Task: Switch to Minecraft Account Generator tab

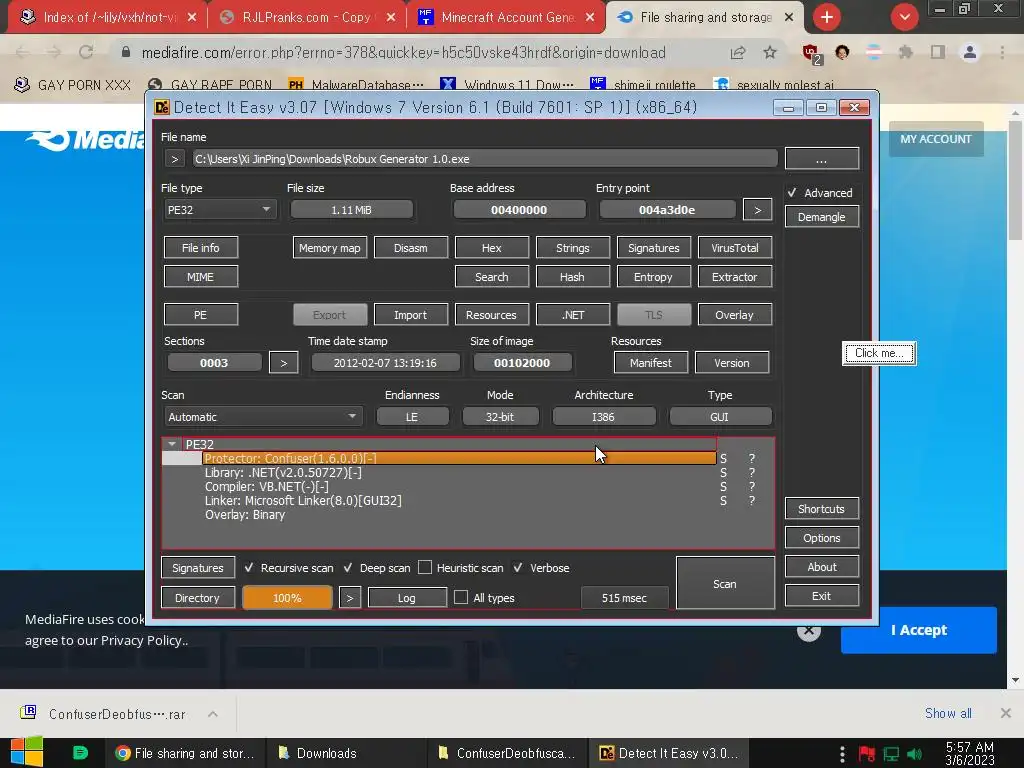Action: tap(508, 18)
